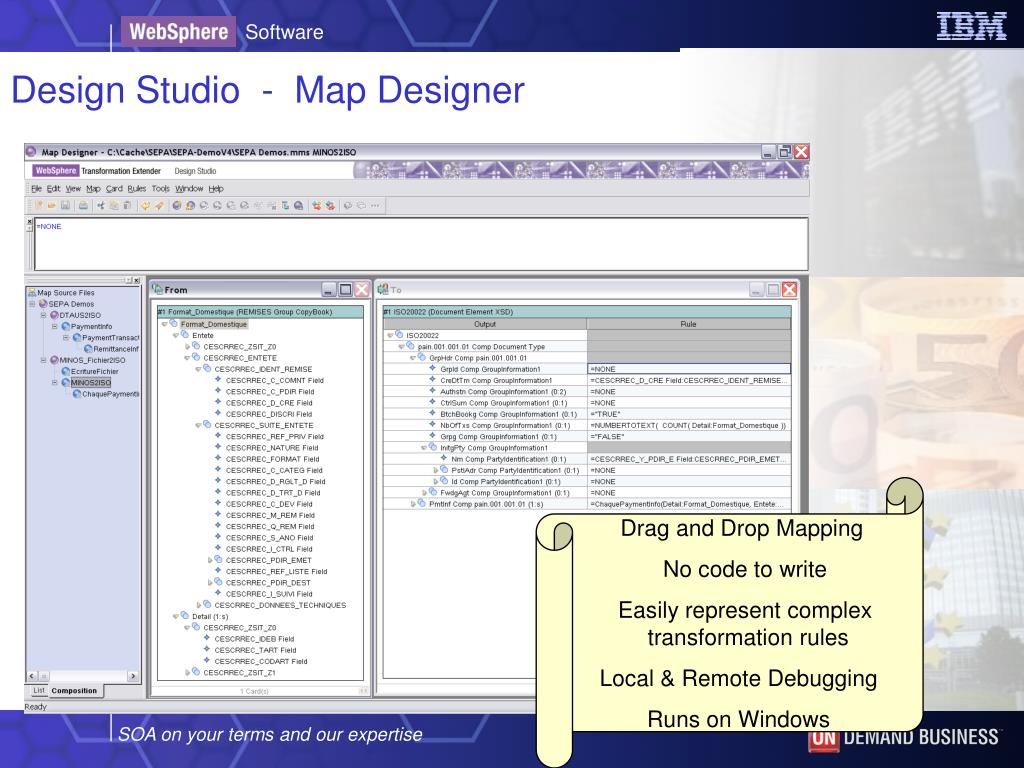Open the Tools menu
The width and height of the screenshot is (1024, 768).
161,189
